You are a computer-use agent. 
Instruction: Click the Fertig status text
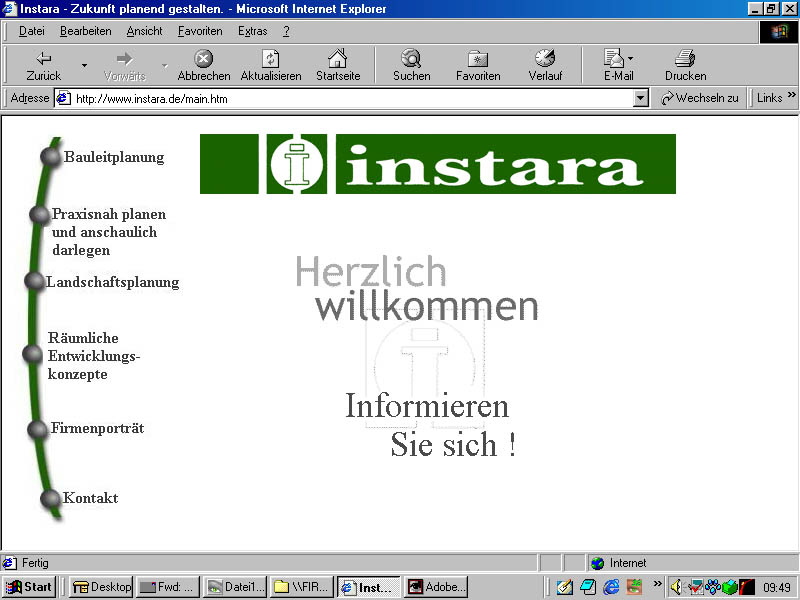[x=35, y=563]
